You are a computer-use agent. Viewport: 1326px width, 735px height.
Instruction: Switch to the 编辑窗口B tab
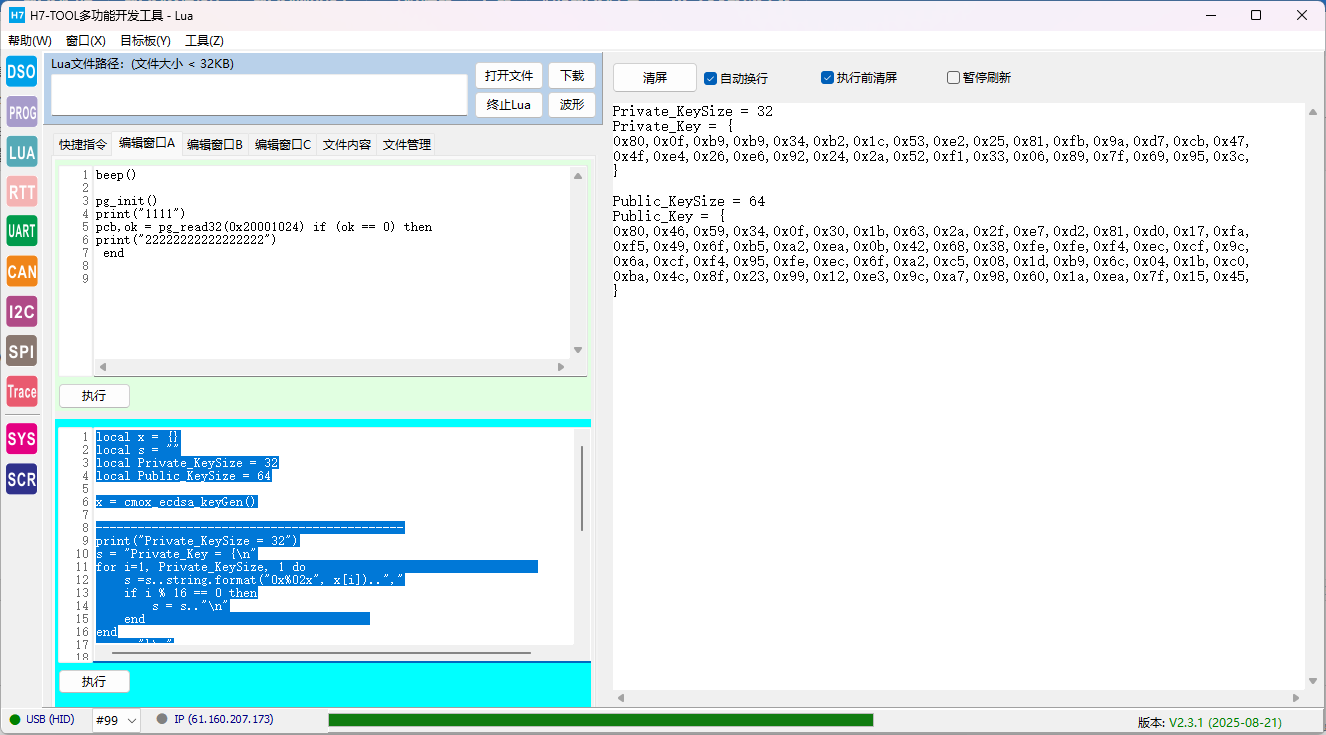coord(215,145)
